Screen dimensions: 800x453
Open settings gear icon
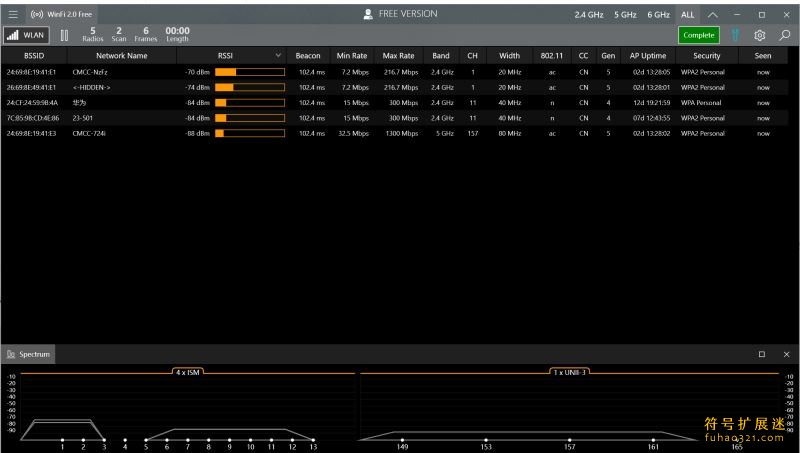760,35
